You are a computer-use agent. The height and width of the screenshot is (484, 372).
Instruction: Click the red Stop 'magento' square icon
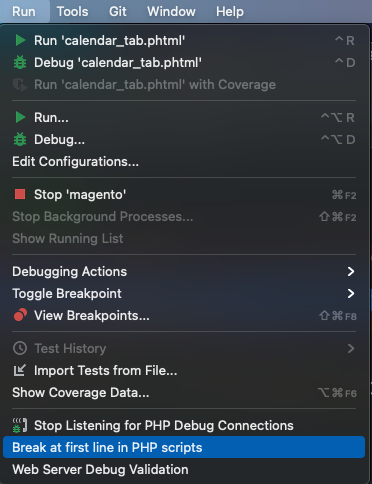(20, 194)
